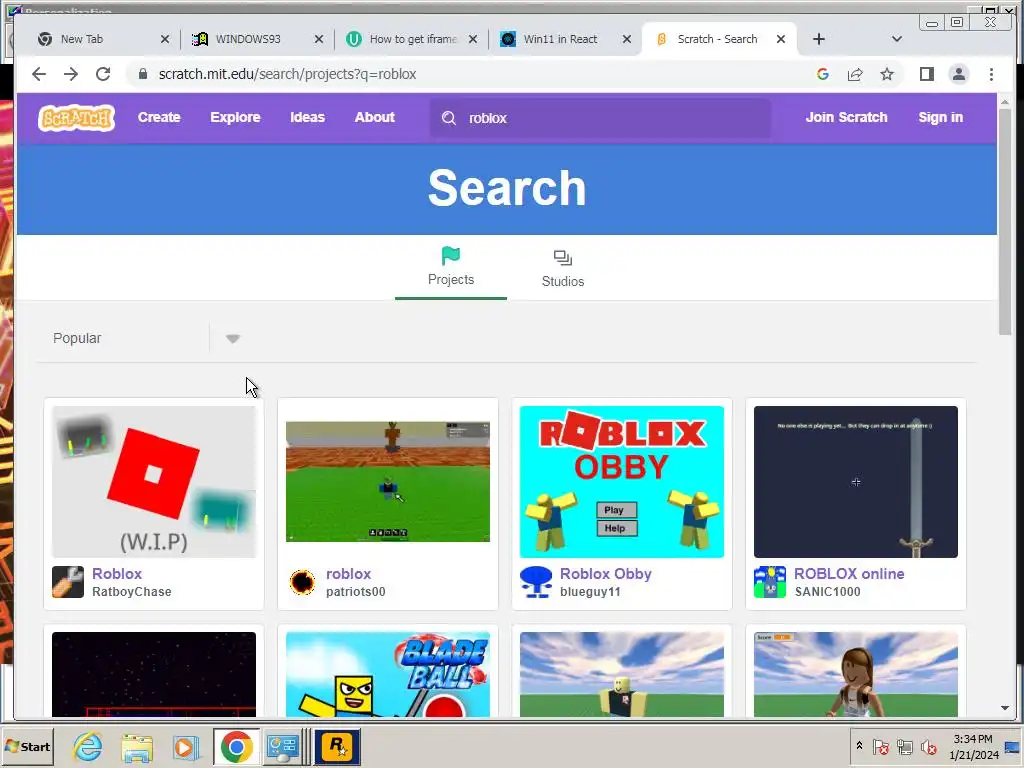This screenshot has width=1024, height=768.
Task: Open the About menu link
Action: [375, 118]
